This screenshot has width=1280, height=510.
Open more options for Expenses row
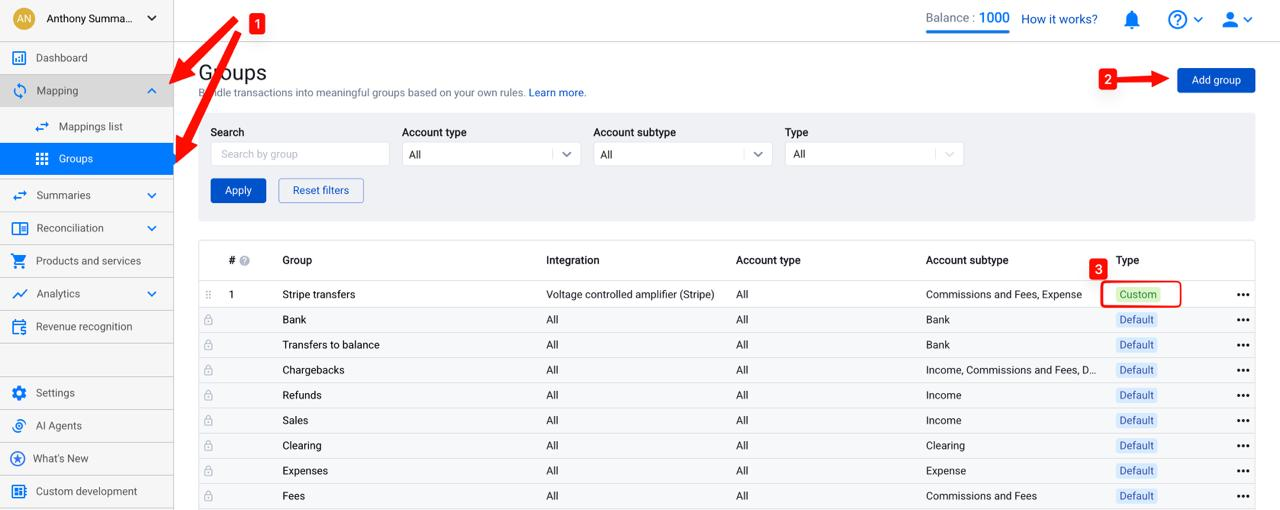(1243, 471)
